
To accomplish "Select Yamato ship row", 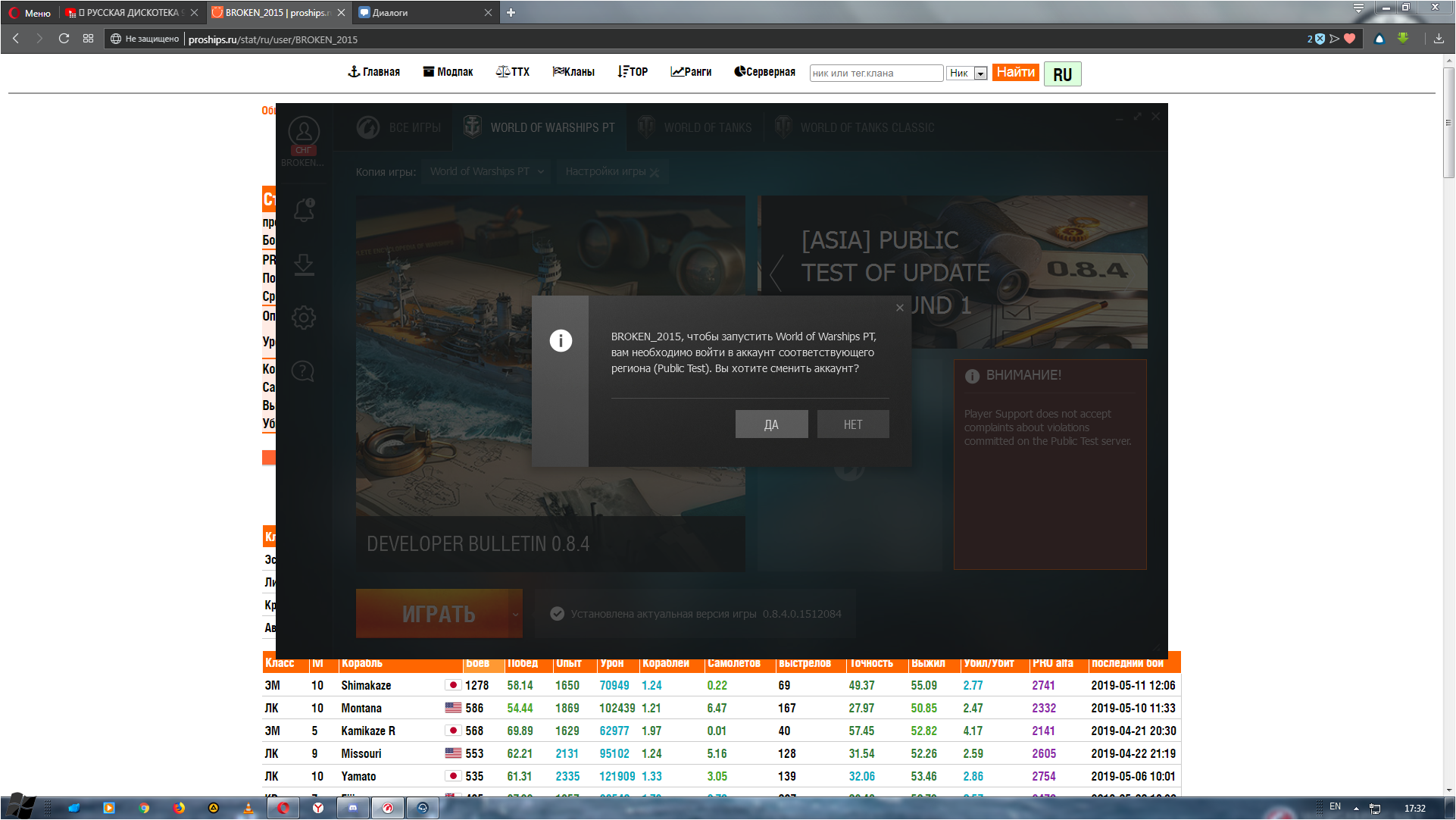I will pyautogui.click(x=720, y=776).
